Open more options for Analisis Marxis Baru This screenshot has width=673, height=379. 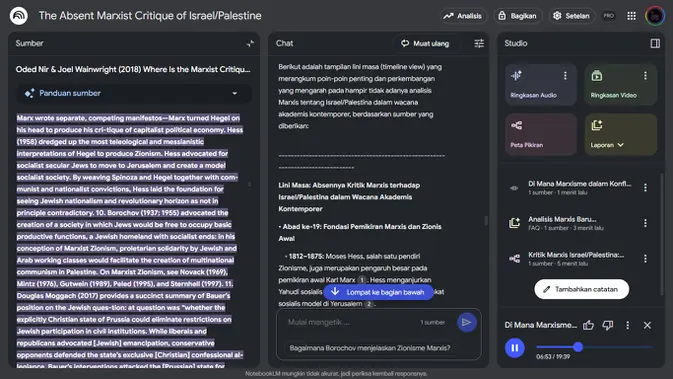pos(645,223)
